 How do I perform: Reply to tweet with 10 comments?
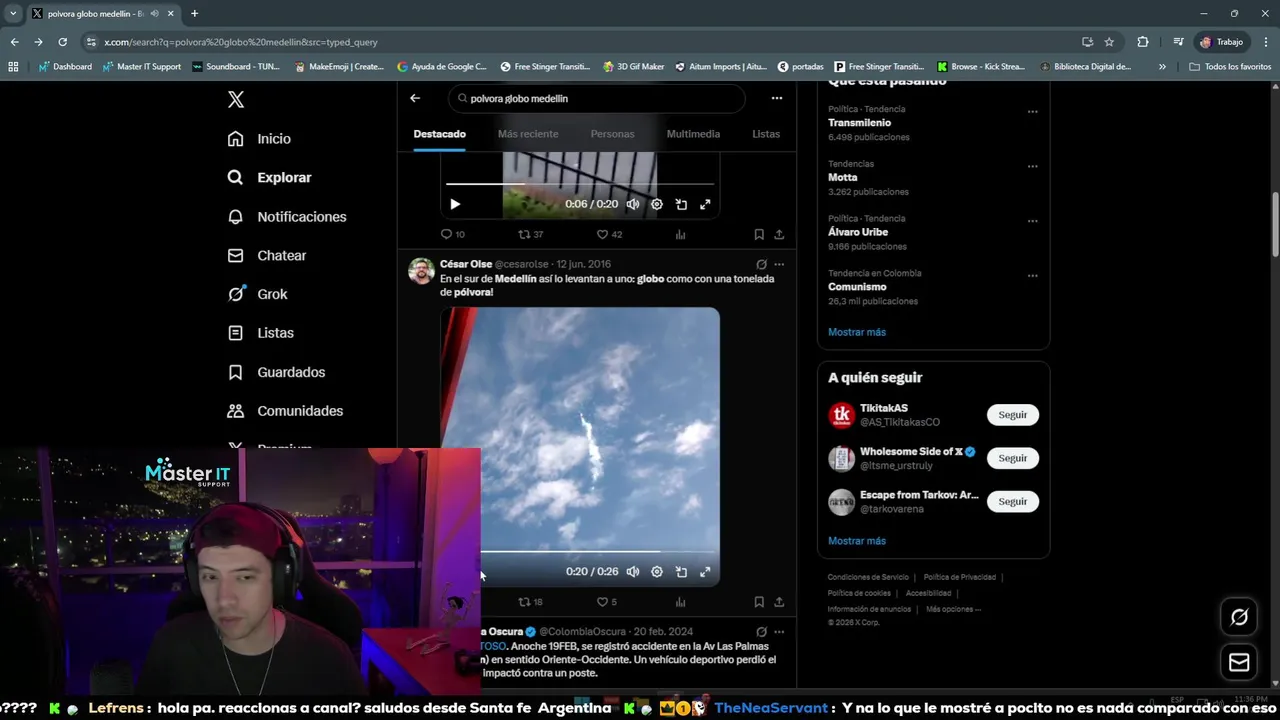pyautogui.click(x=453, y=234)
